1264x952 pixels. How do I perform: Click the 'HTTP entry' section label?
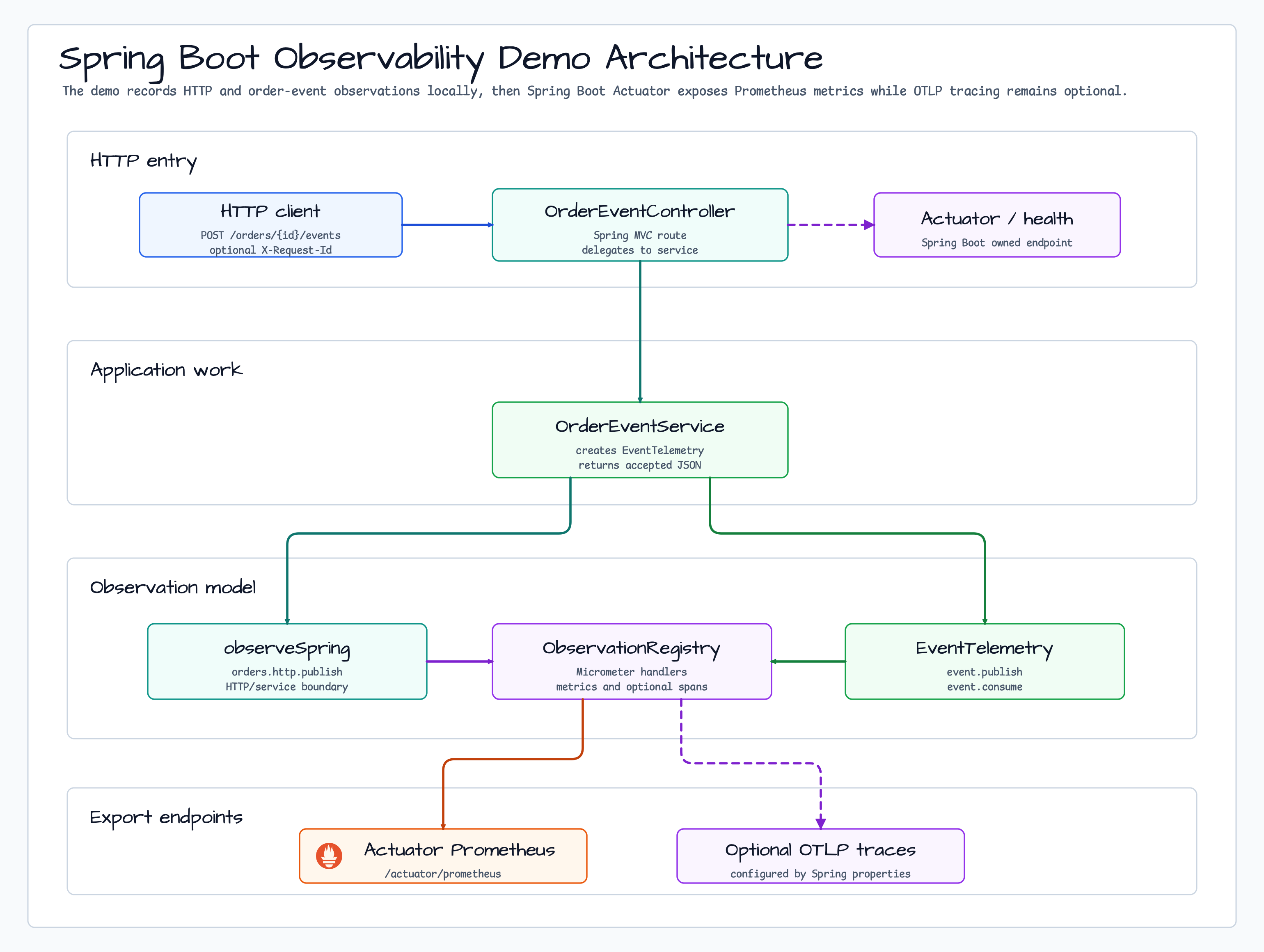143,161
